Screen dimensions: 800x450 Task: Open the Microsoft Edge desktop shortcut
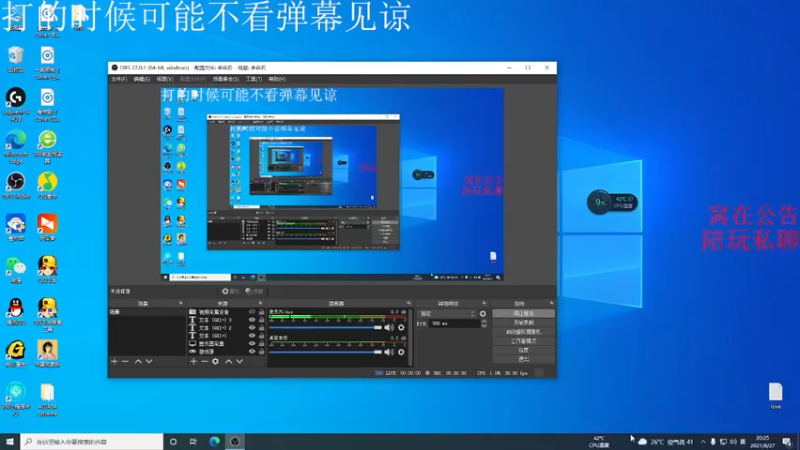click(16, 146)
